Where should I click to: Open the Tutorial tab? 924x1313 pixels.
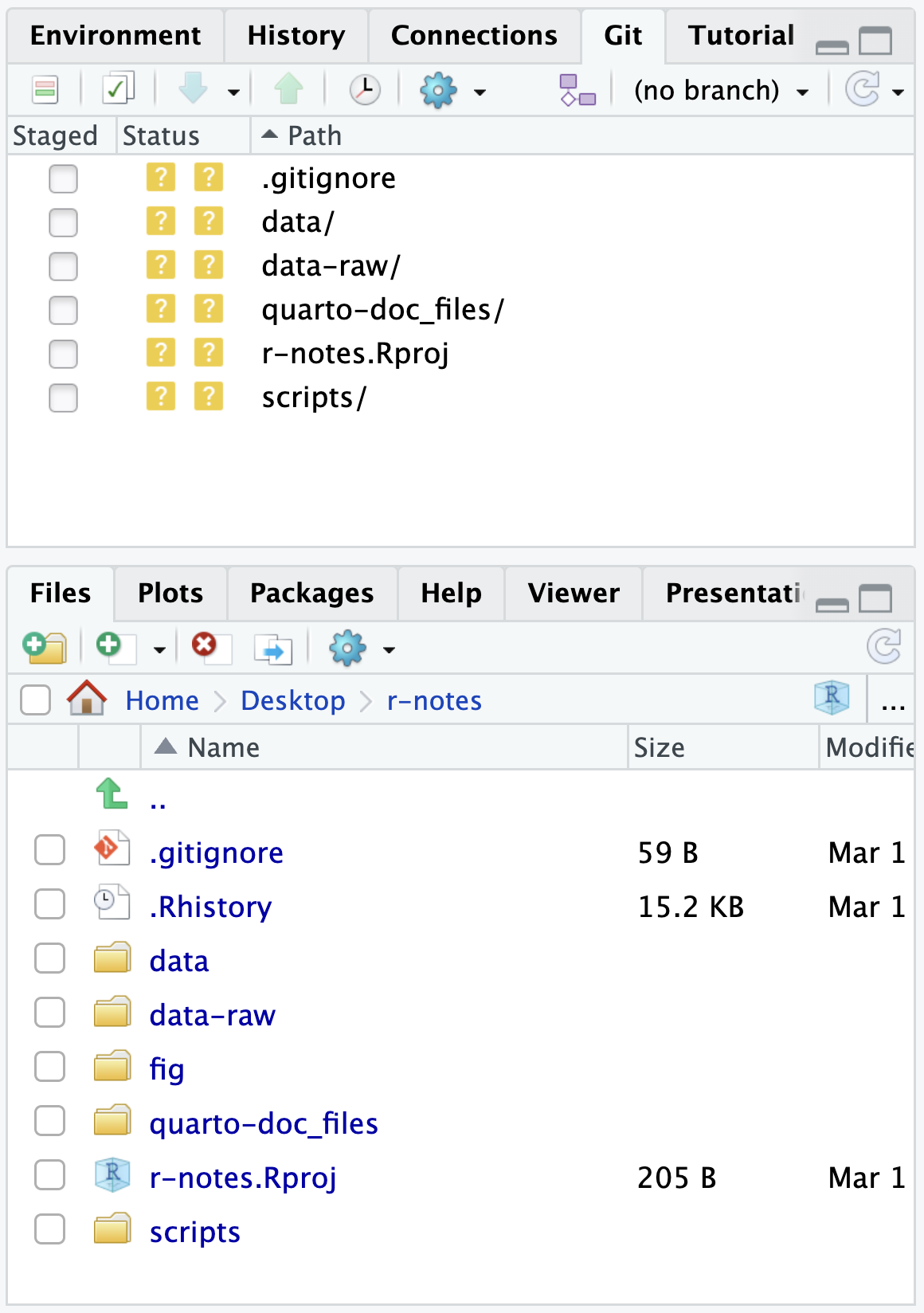point(741,35)
